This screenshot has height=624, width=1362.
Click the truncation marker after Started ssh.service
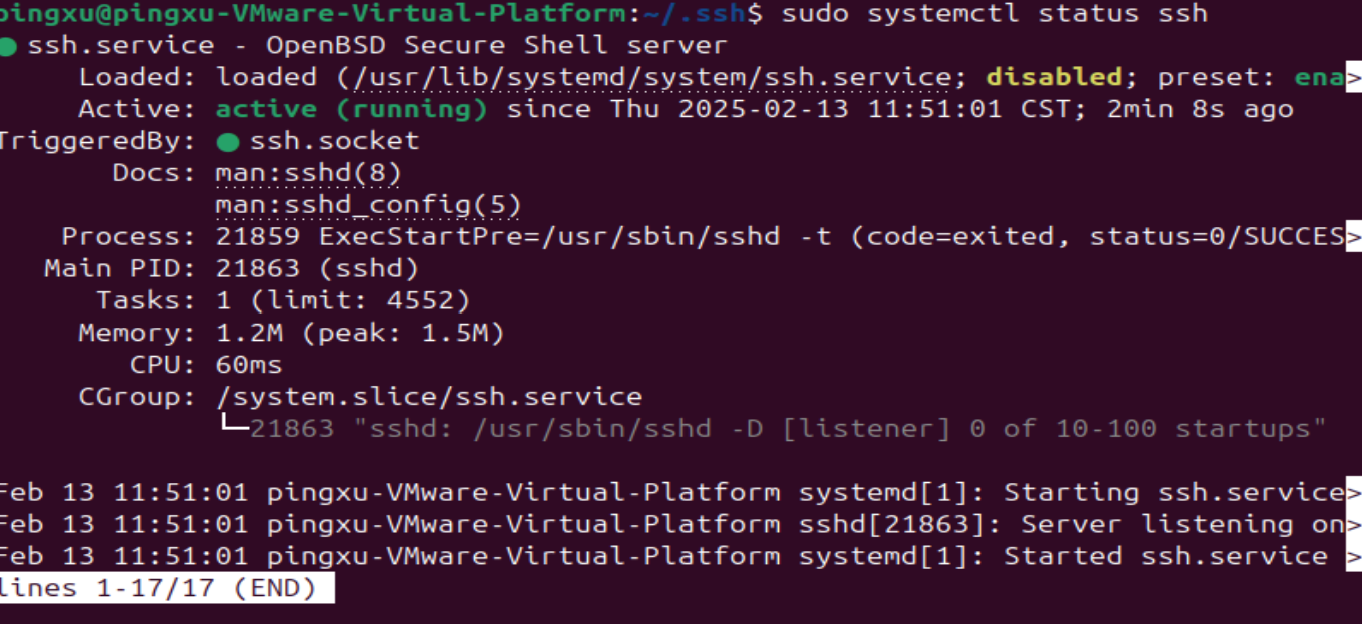(x=1354, y=557)
